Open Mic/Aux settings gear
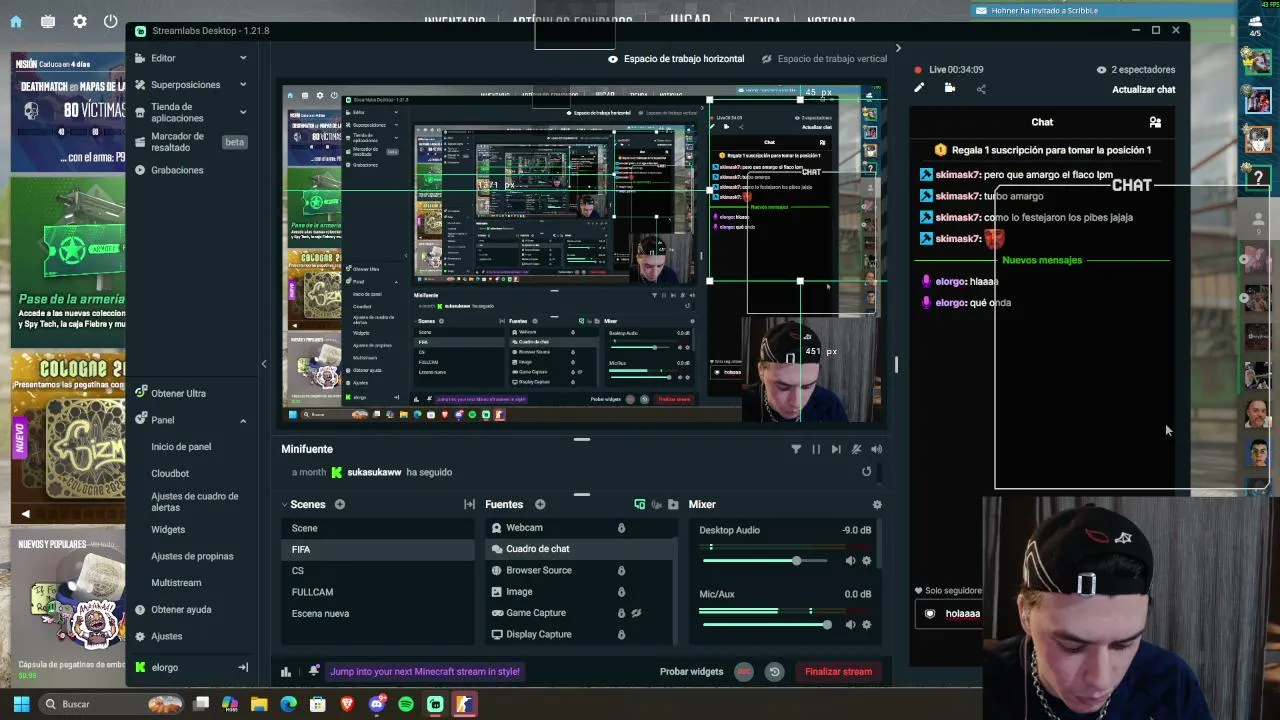1280x720 pixels. click(866, 625)
